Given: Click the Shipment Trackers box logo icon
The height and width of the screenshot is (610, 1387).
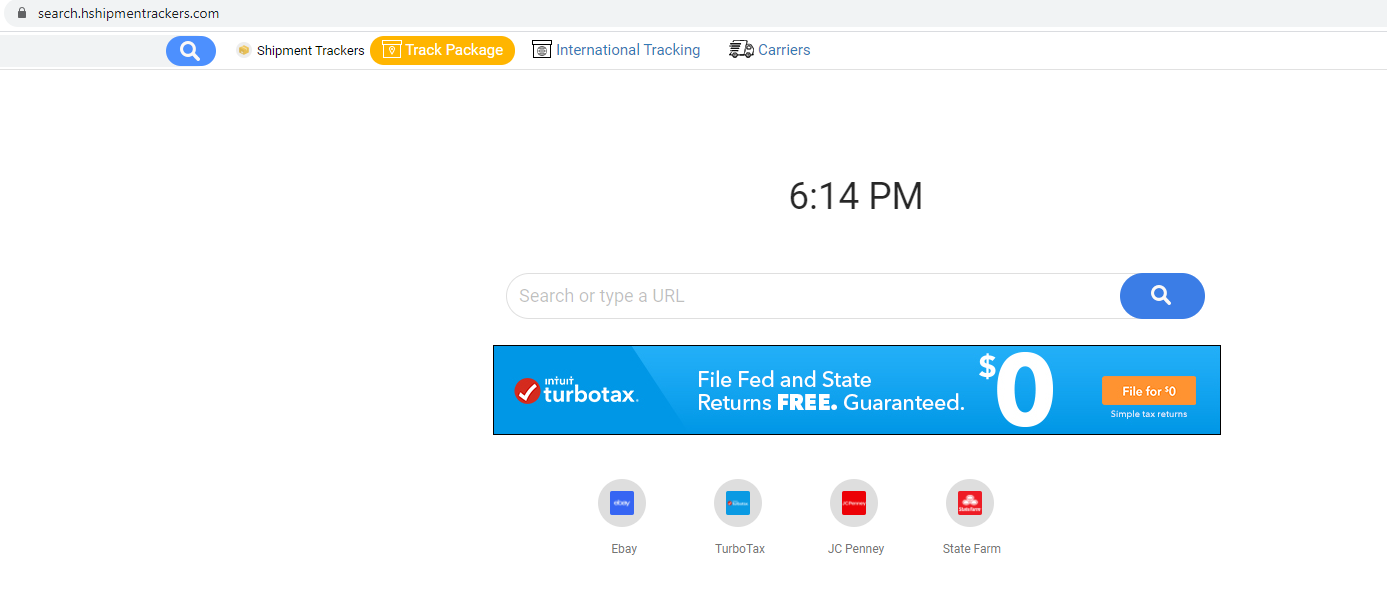Looking at the screenshot, I should coord(243,50).
